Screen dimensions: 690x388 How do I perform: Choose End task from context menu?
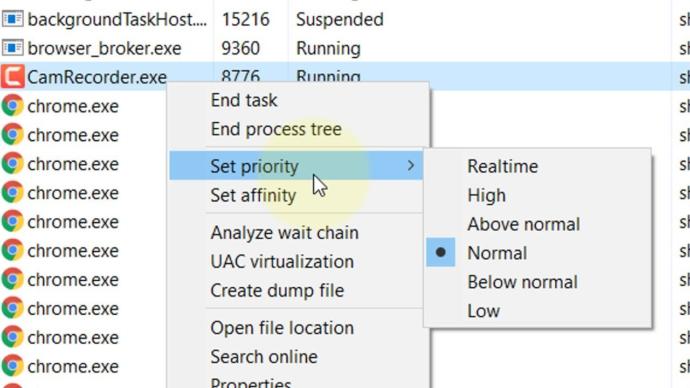click(244, 100)
